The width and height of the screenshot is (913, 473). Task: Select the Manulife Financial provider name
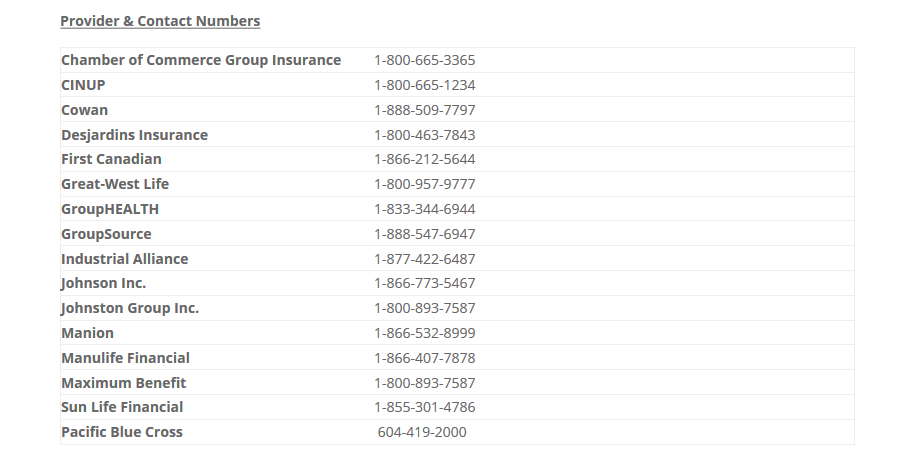tap(125, 358)
